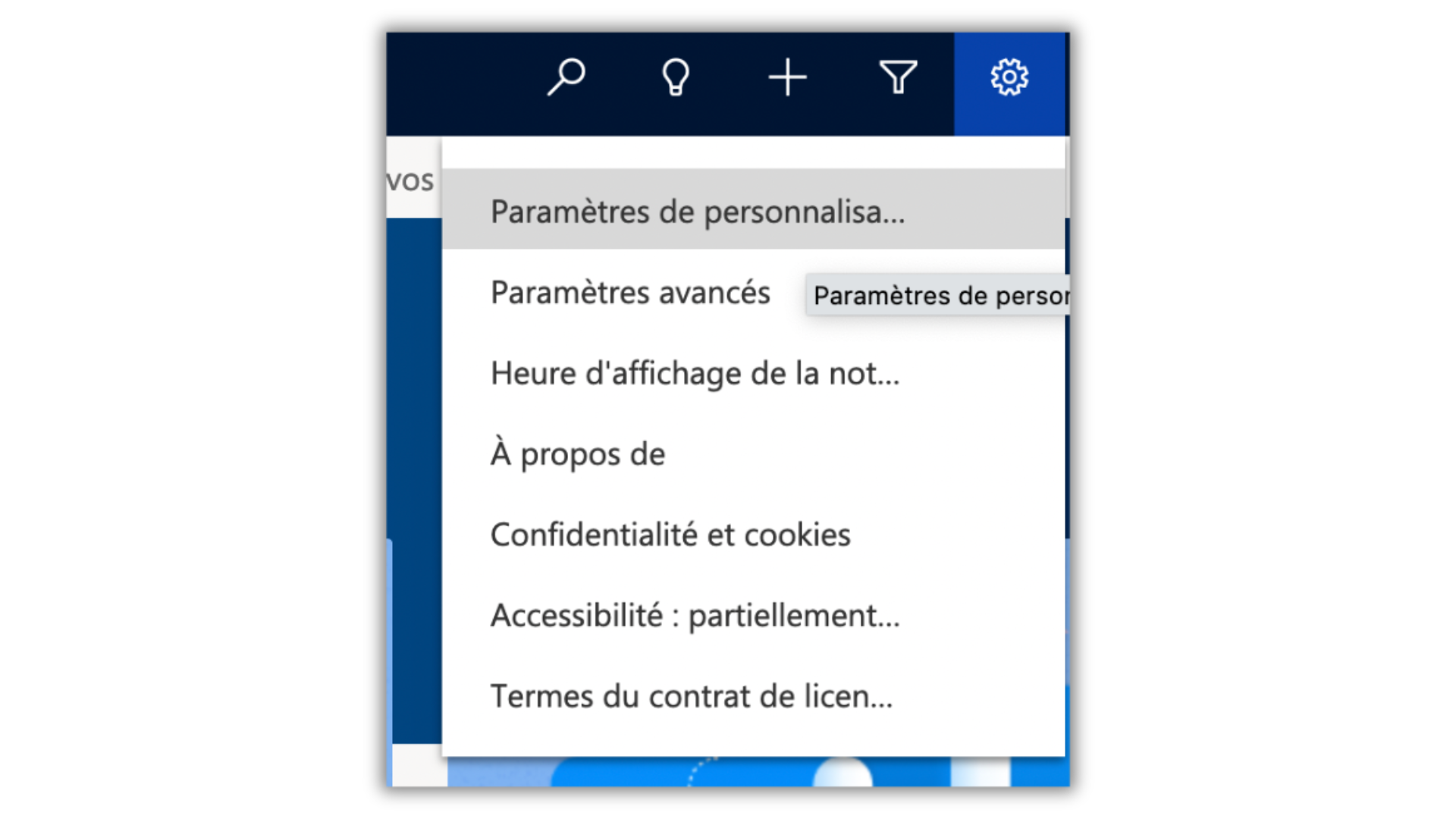Viewport: 1456px width, 819px height.
Task: Click small white square in bottom-right illustration
Action: click(981, 772)
